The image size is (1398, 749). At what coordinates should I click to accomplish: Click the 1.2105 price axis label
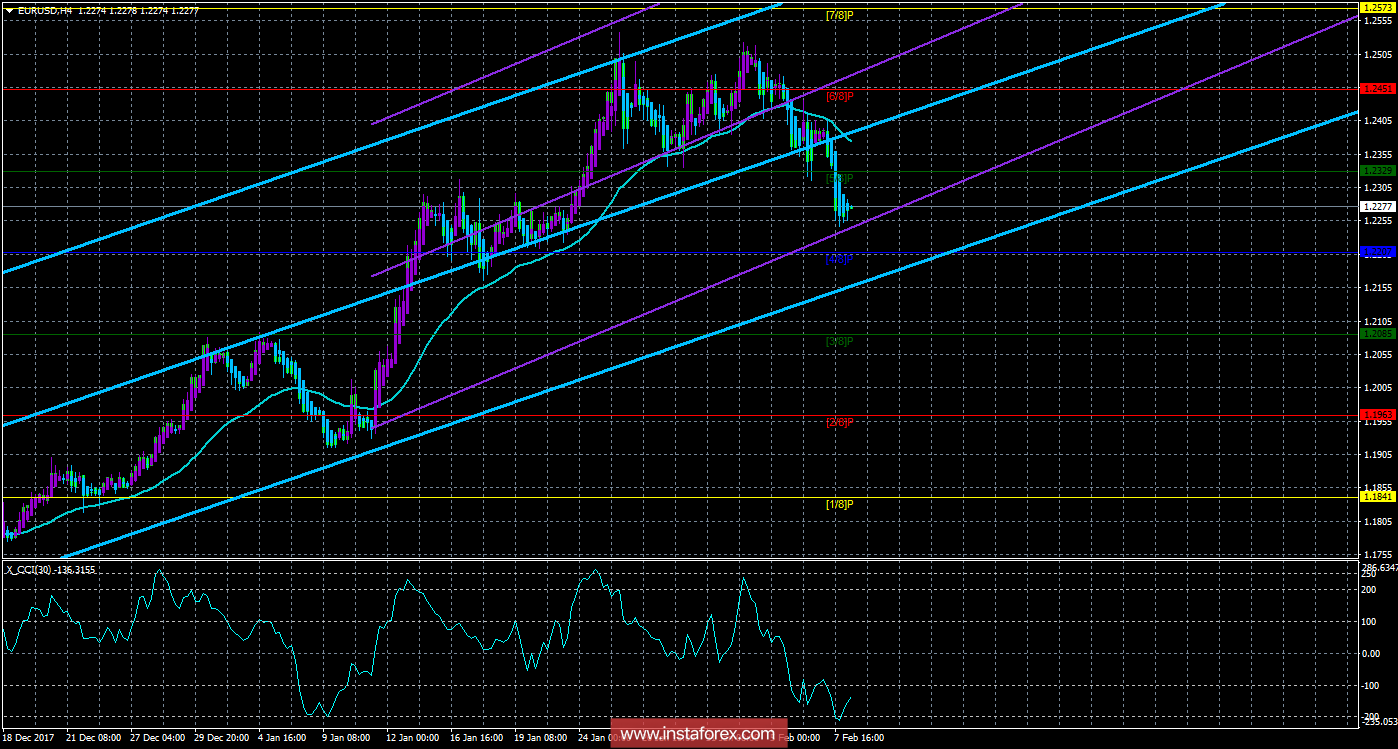tap(1378, 321)
